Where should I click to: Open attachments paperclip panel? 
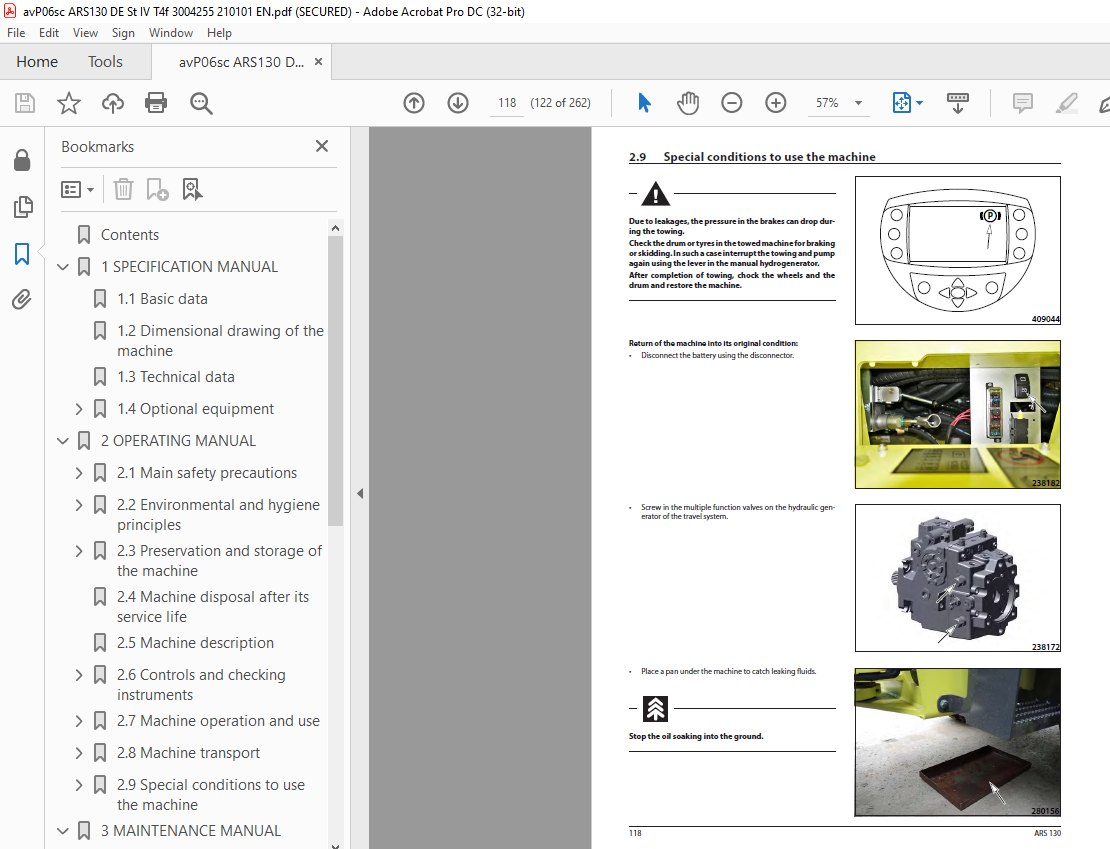click(22, 300)
